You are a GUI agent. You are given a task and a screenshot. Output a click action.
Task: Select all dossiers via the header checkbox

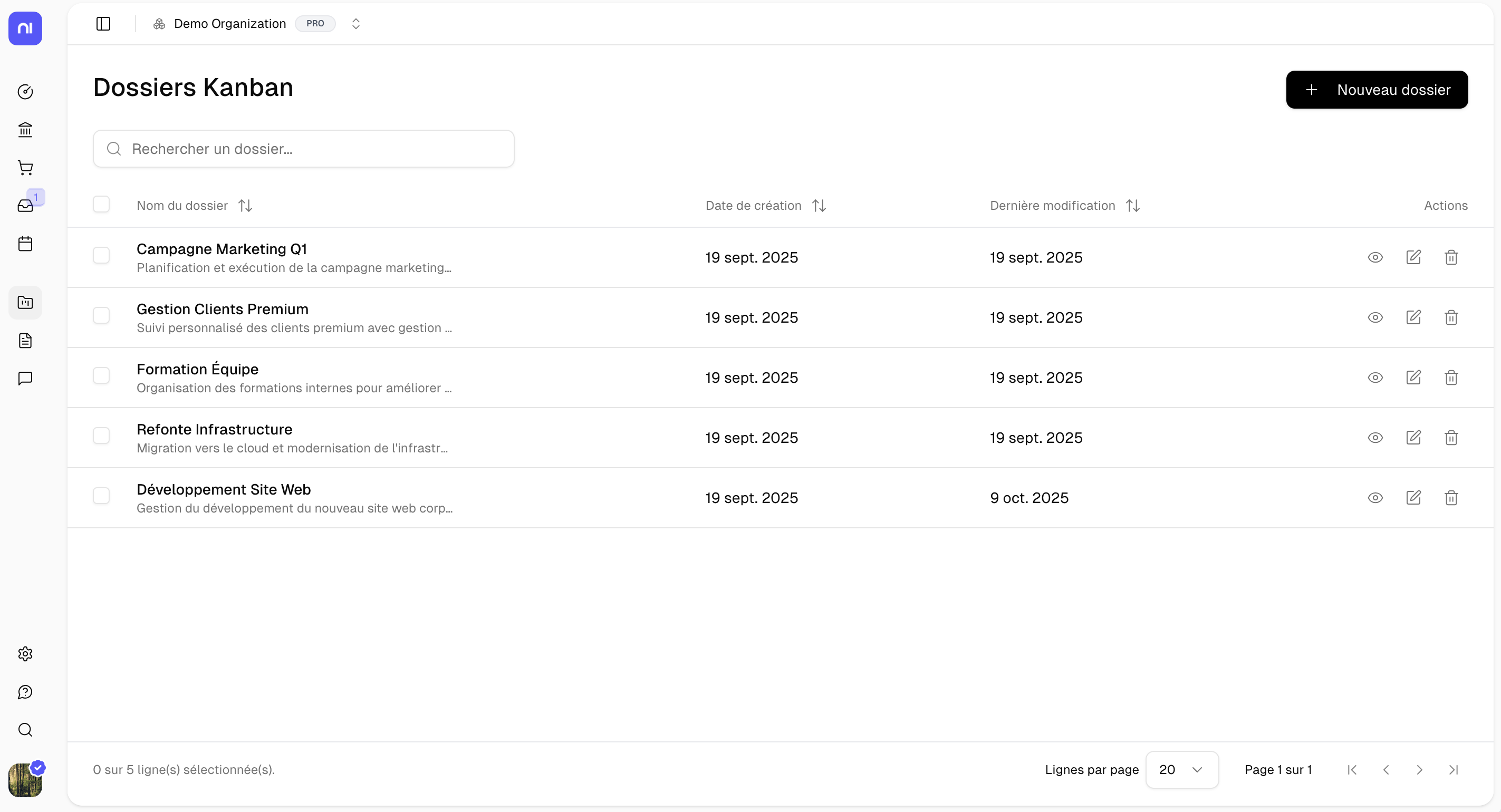(101, 204)
